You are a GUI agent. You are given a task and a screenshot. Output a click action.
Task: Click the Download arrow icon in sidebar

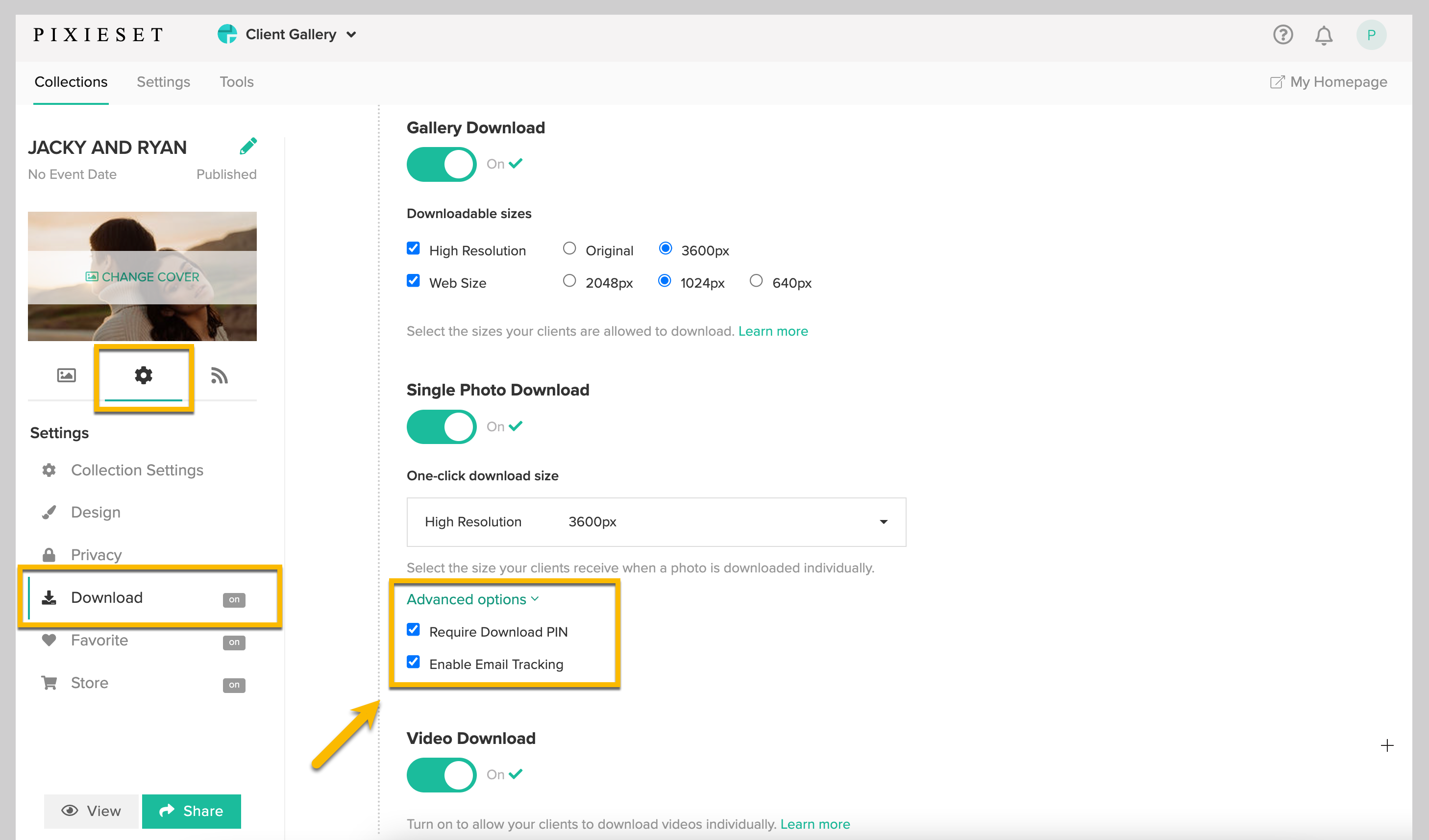[x=49, y=597]
